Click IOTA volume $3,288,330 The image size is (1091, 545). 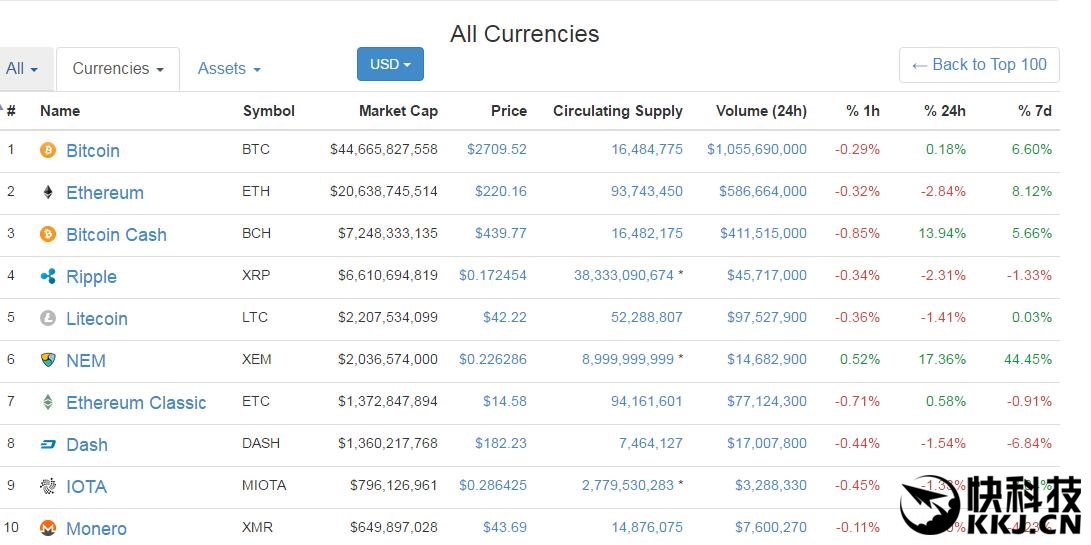pyautogui.click(x=771, y=485)
